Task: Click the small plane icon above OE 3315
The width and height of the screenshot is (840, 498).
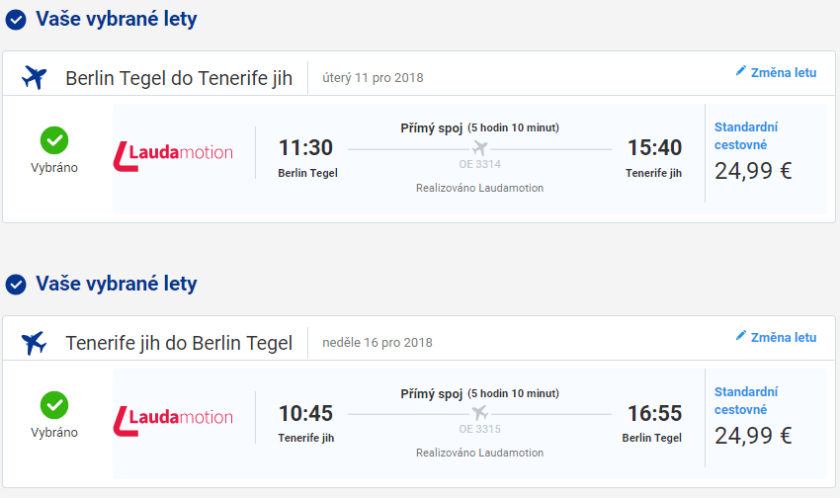Action: click(480, 414)
